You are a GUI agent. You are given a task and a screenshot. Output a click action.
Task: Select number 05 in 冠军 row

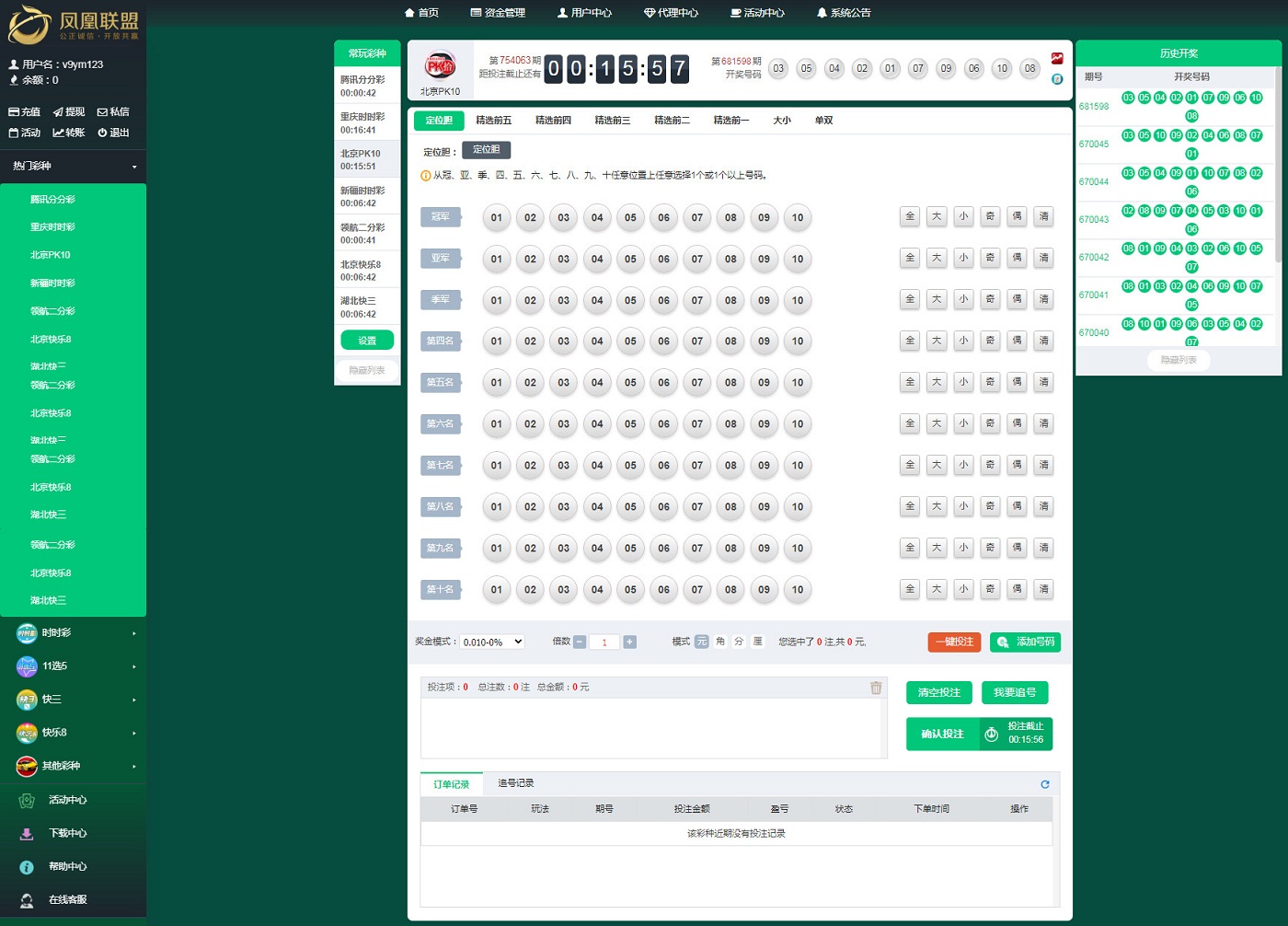click(x=630, y=218)
